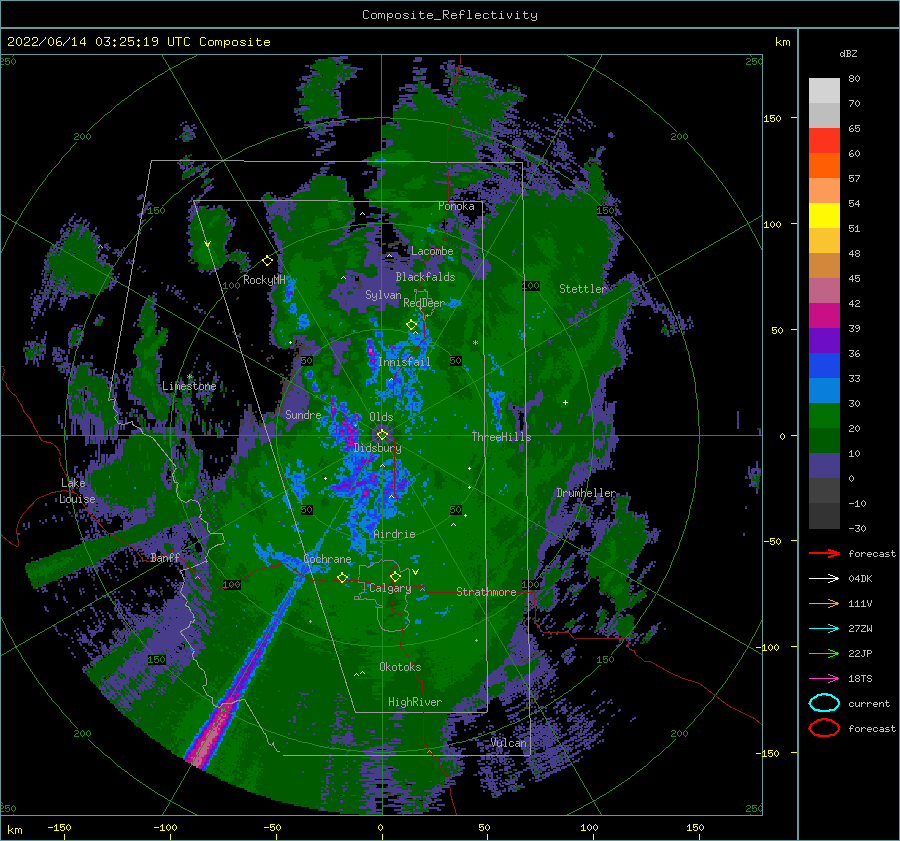Click the Composite_Reflectivity title text
Screen dimensions: 900x841
[449, 15]
